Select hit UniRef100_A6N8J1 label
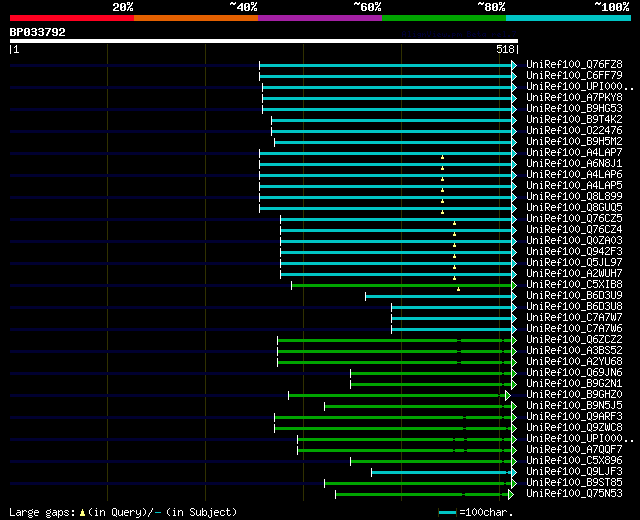The width and height of the screenshot is (640, 520). (574, 164)
